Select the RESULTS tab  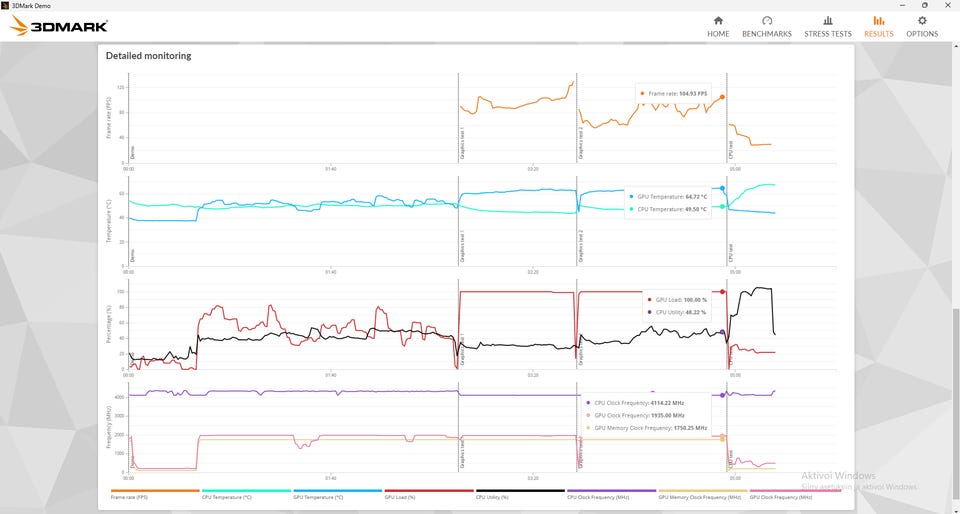pos(879,27)
